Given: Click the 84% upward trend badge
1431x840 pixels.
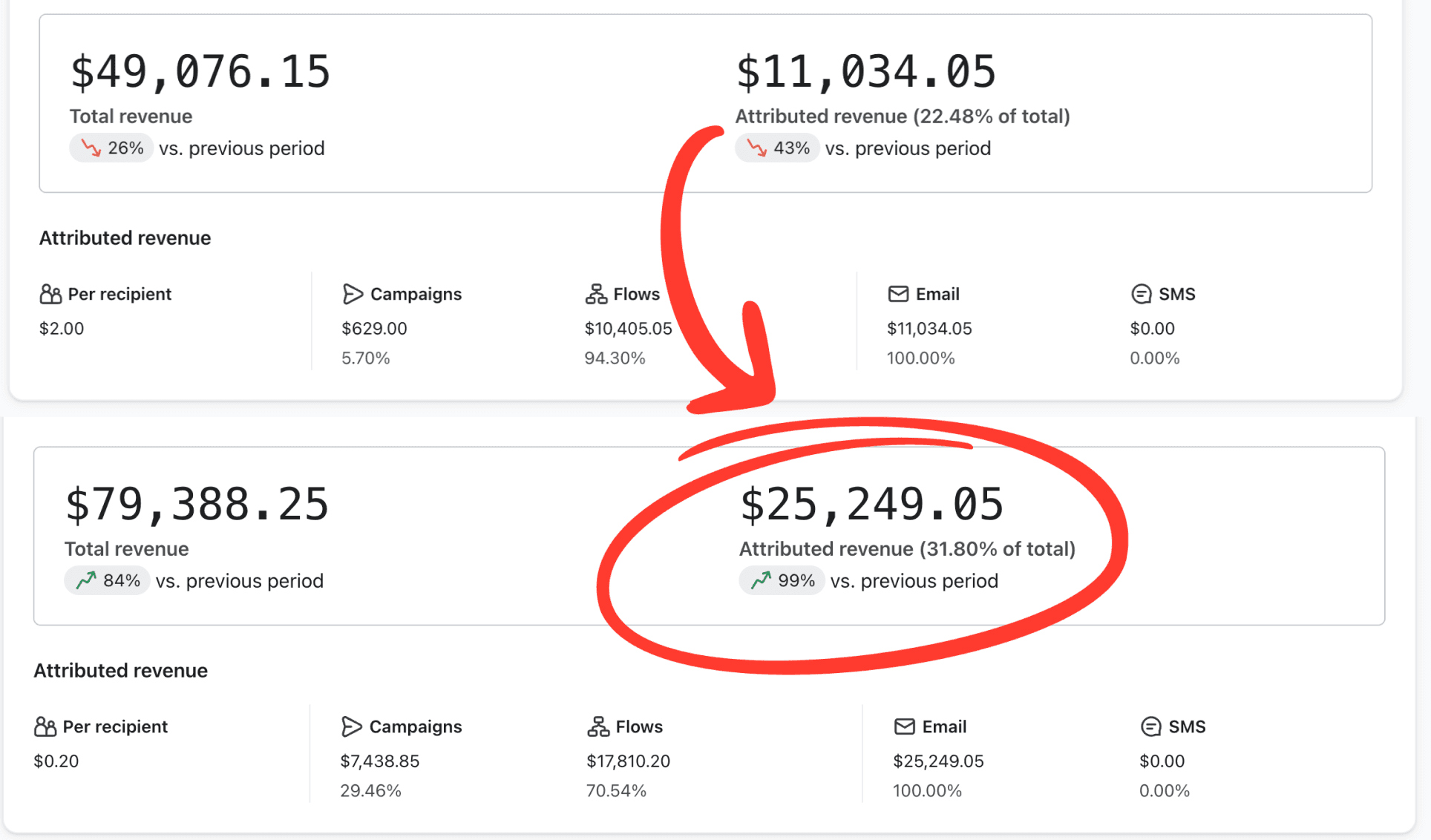Looking at the screenshot, I should click(107, 581).
